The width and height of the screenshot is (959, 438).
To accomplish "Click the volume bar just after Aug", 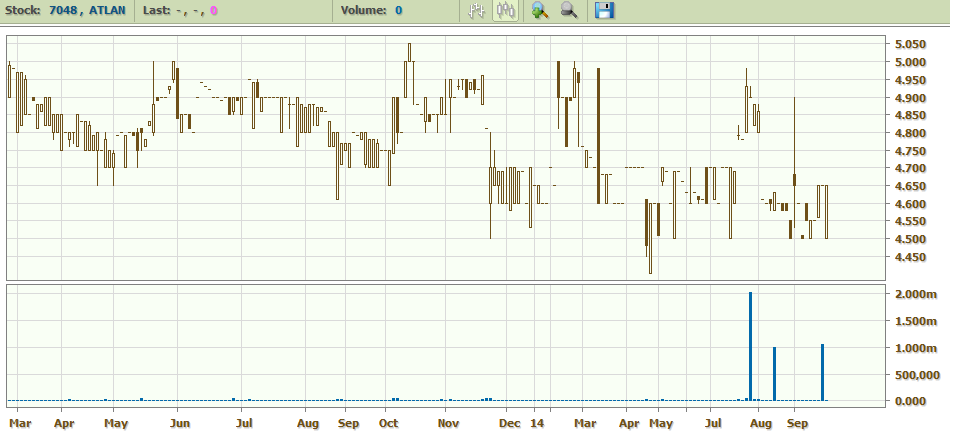I will [774, 374].
